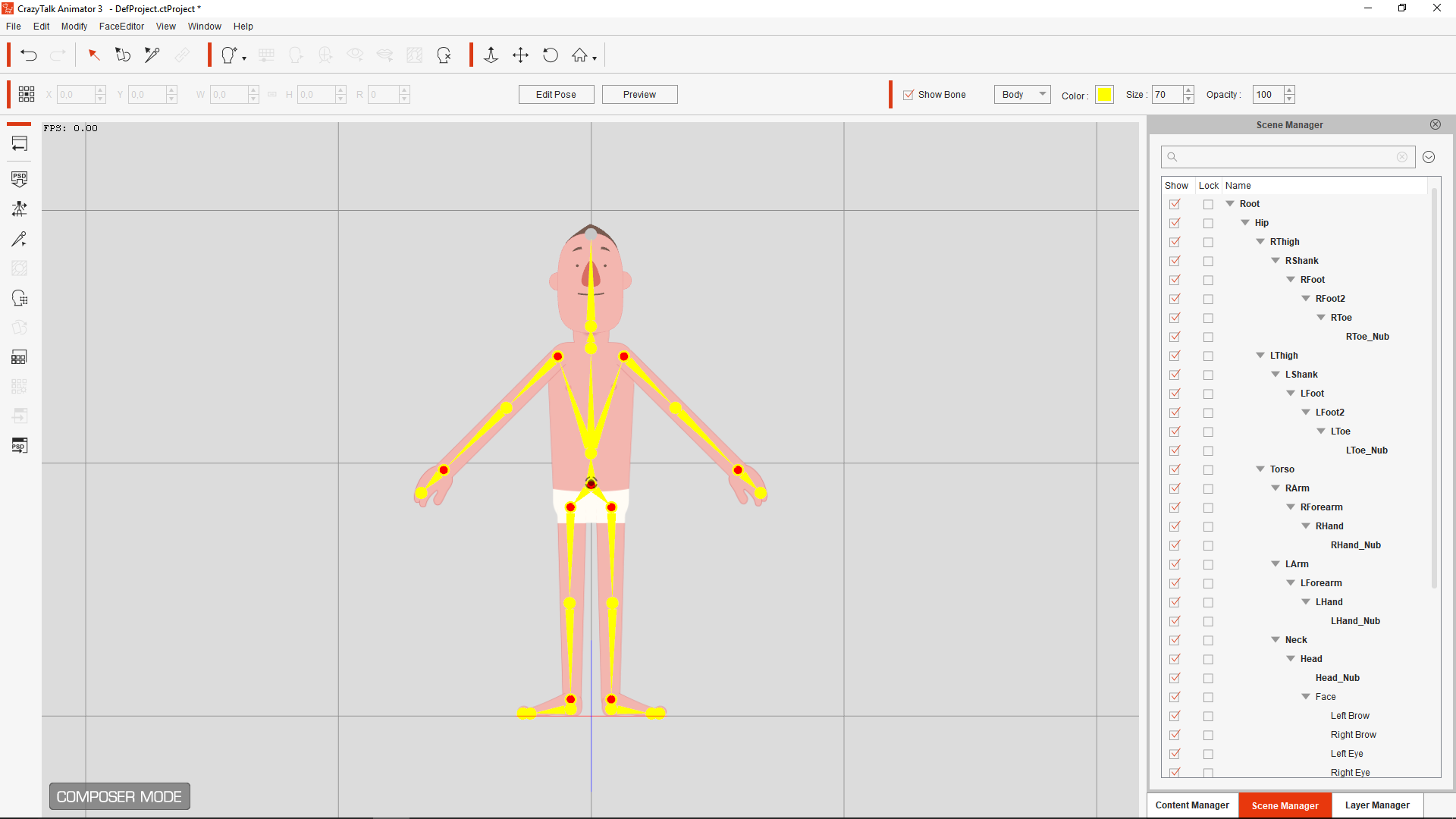Click the PSD import icon in sidebar
The height and width of the screenshot is (819, 1456).
click(x=20, y=179)
